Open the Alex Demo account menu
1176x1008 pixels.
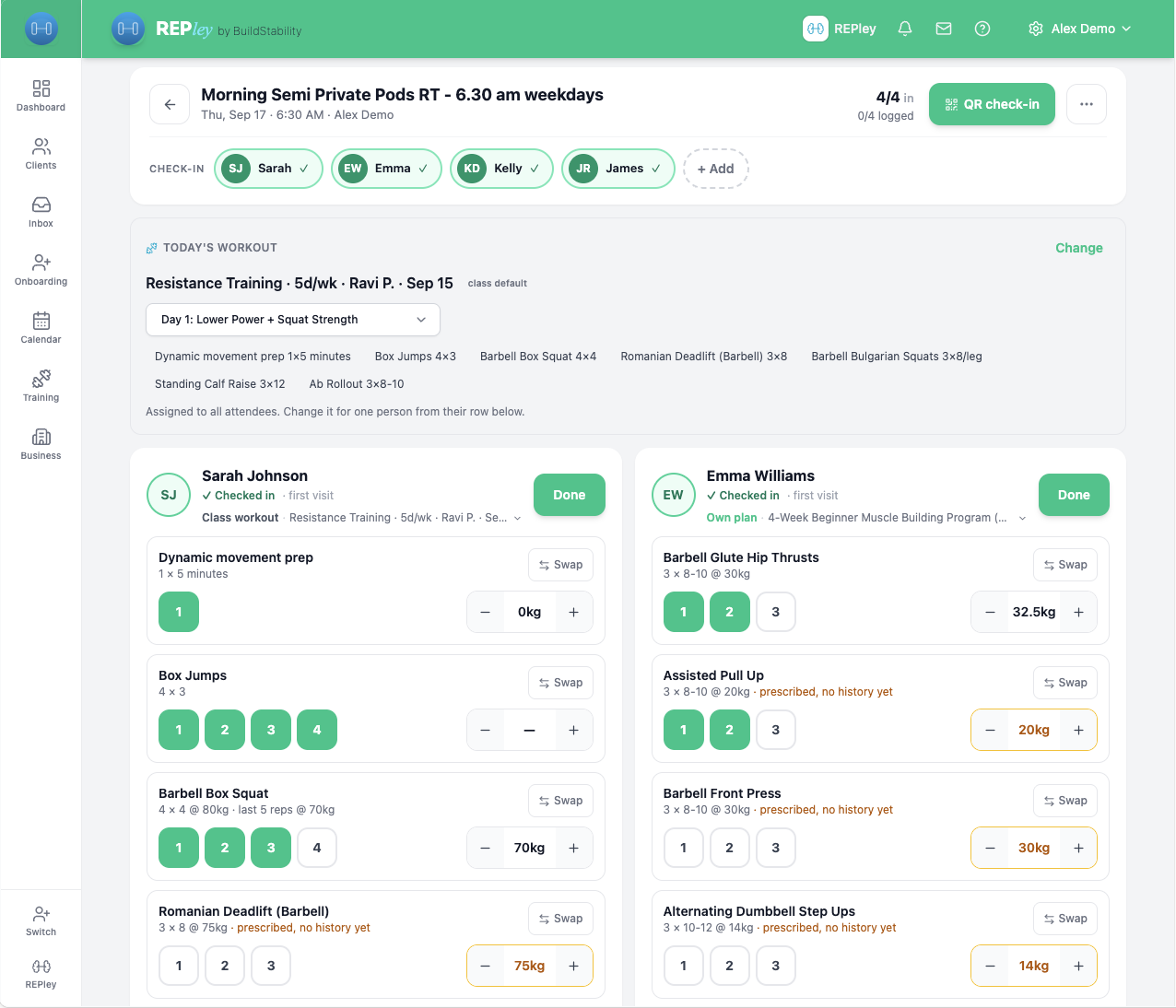tap(1079, 29)
